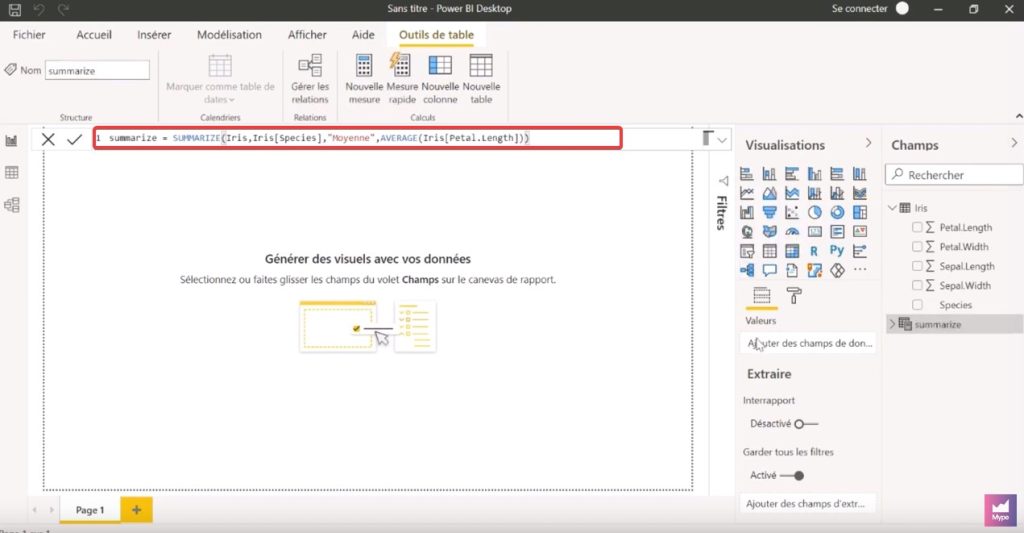Viewport: 1024px width, 533px height.
Task: Open the Afficher tab
Action: 307,35
